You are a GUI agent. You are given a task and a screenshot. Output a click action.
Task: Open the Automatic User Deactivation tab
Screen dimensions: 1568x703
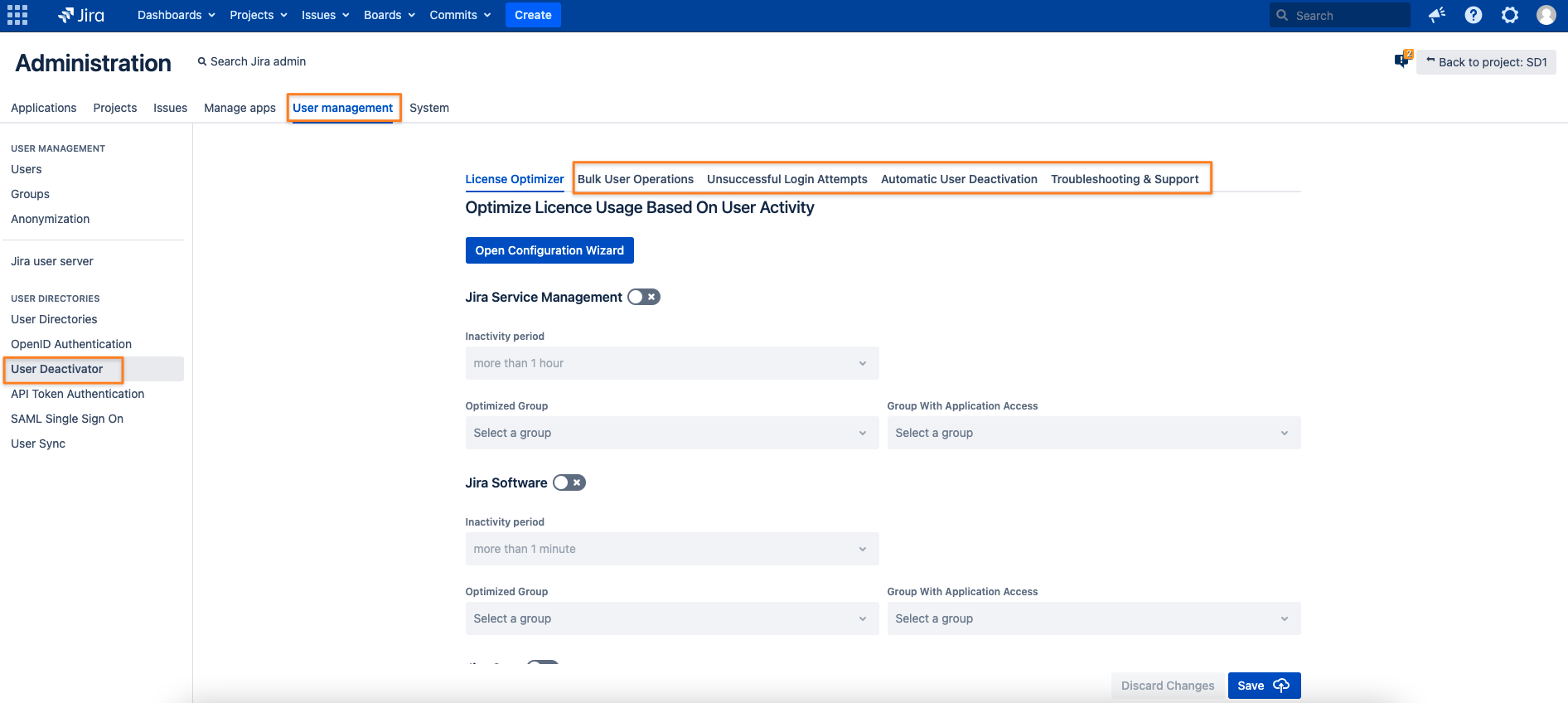(x=959, y=179)
